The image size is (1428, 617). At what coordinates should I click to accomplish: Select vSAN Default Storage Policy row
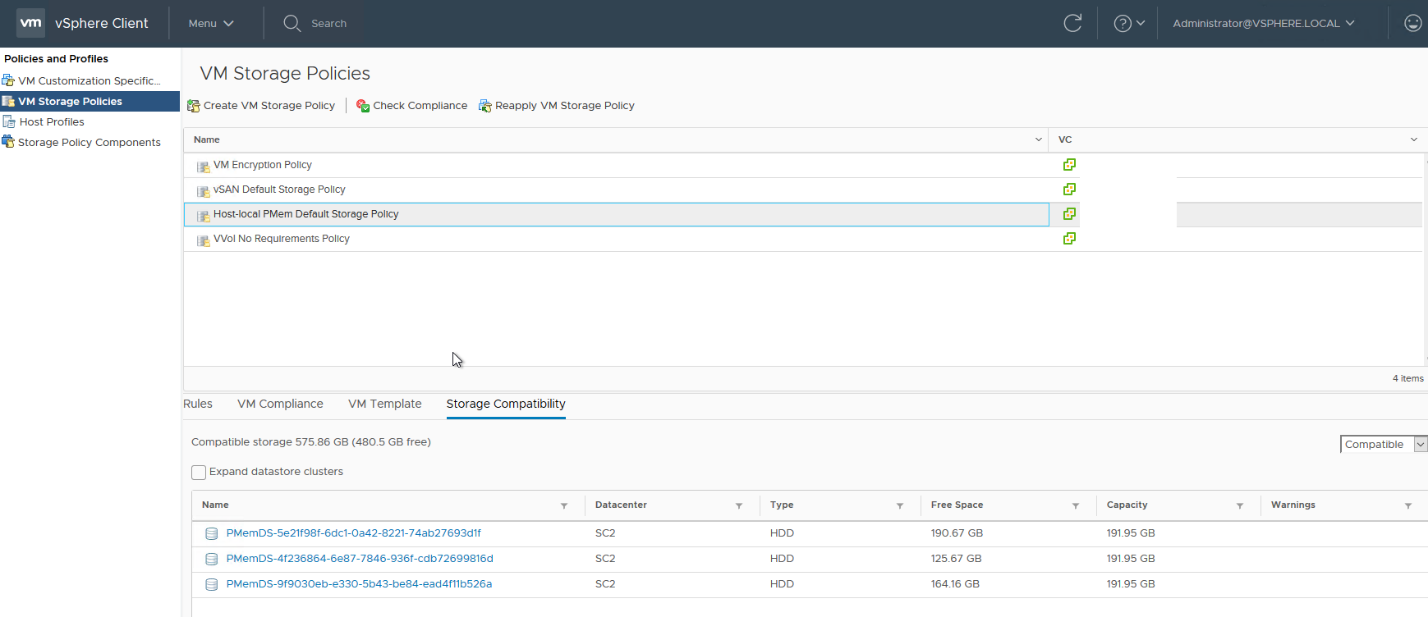pyautogui.click(x=279, y=190)
